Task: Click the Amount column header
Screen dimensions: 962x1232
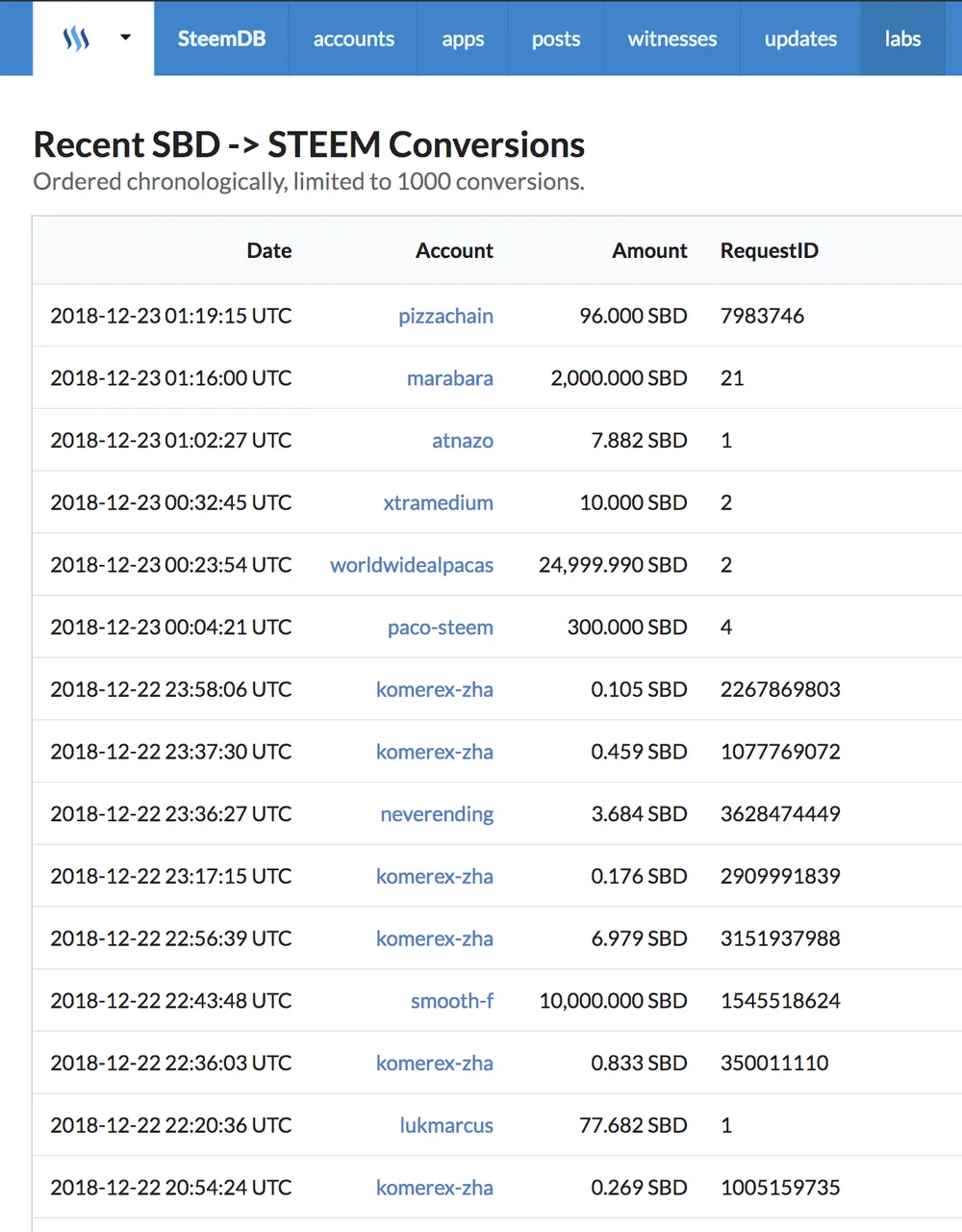Action: click(649, 250)
